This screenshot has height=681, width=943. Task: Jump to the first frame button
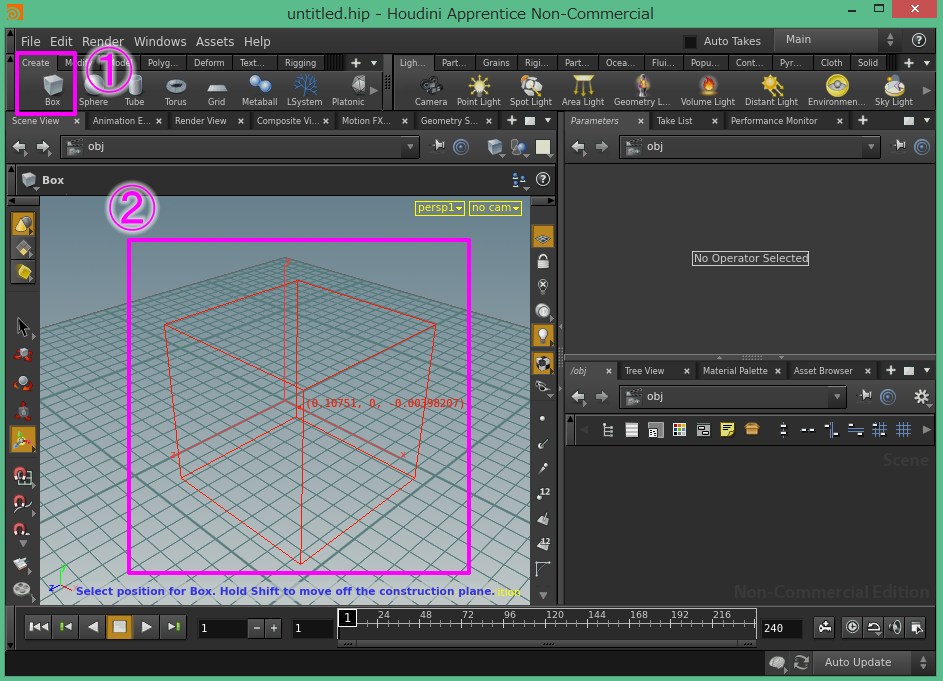tap(38, 627)
